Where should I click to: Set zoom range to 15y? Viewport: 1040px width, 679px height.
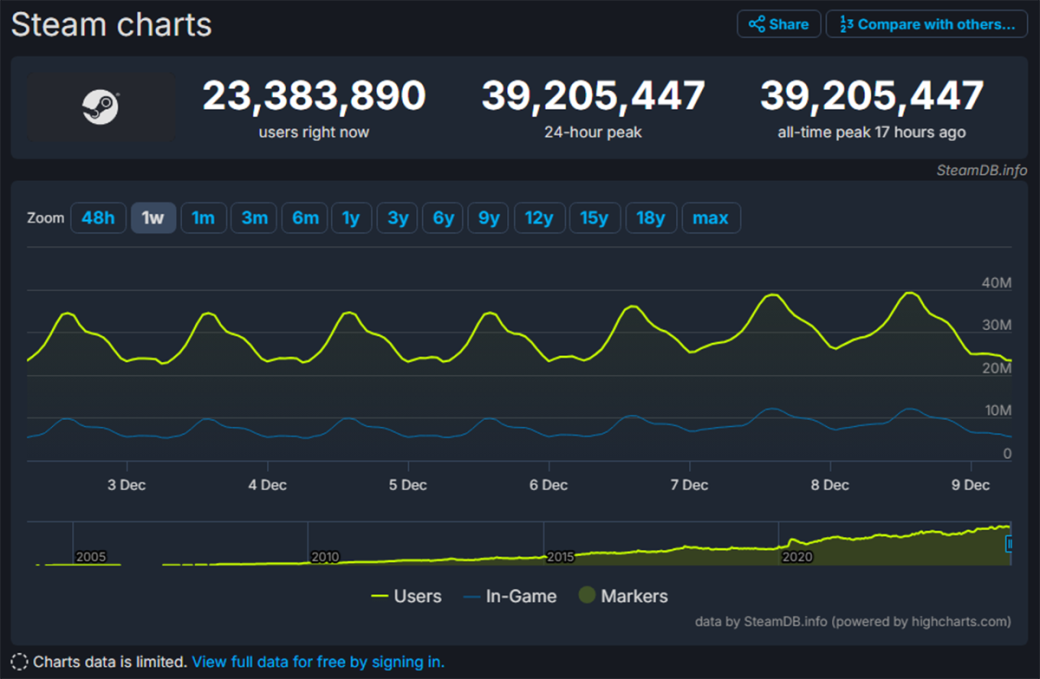point(594,217)
